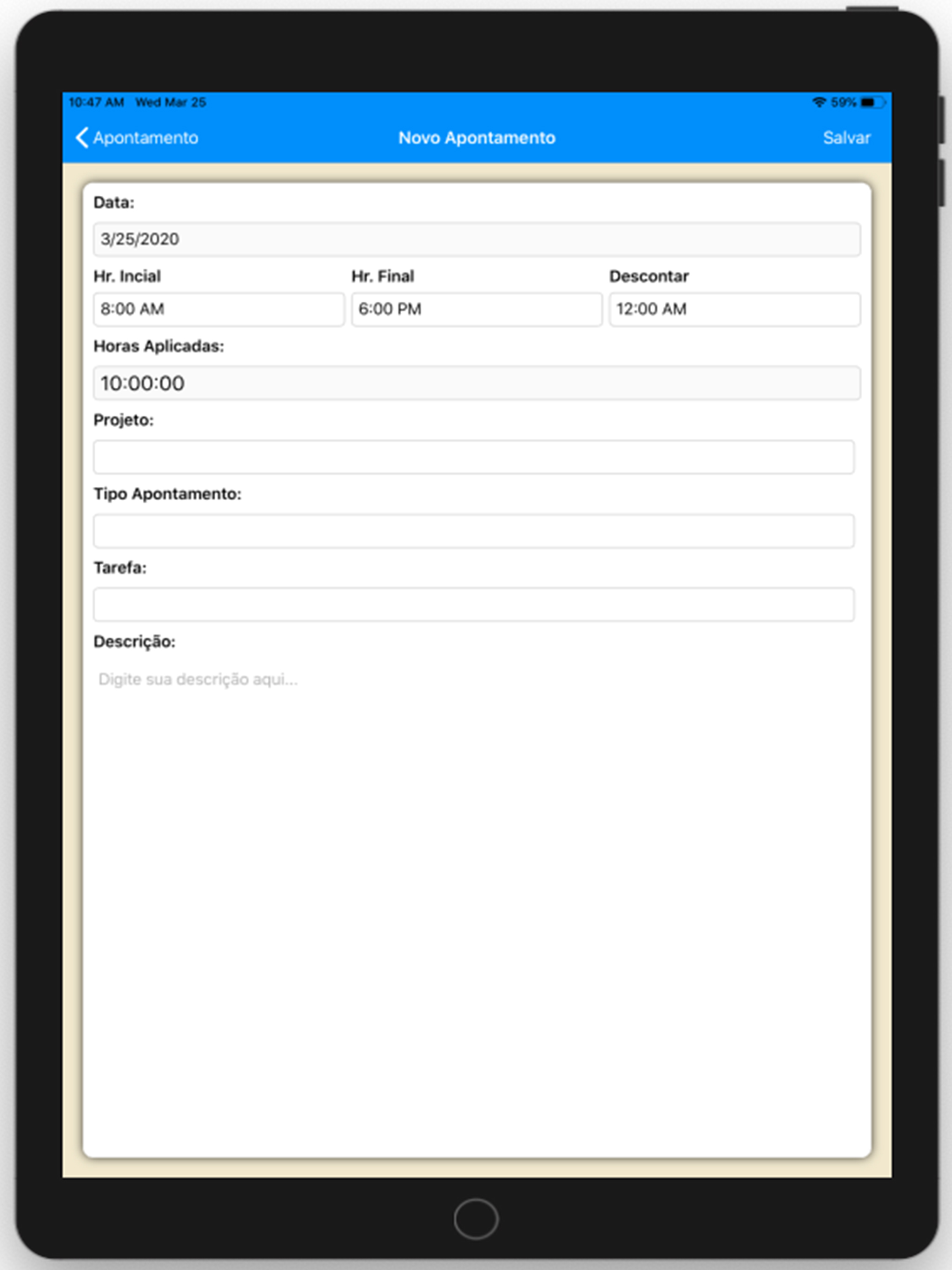The height and width of the screenshot is (1270, 952).
Task: Focus the Descrição text area placeholder
Action: pyautogui.click(x=198, y=679)
